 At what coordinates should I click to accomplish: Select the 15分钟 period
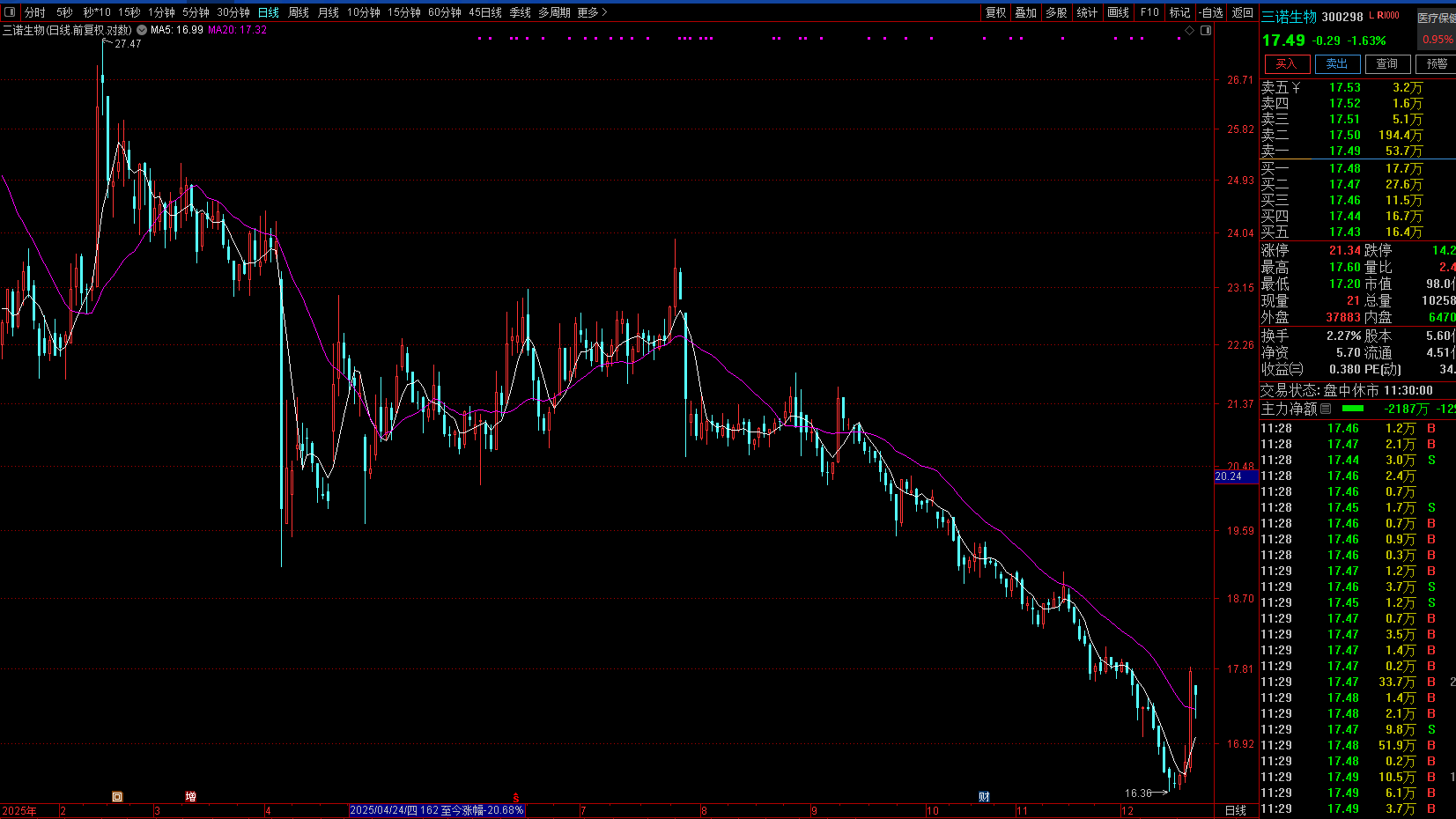click(x=404, y=12)
